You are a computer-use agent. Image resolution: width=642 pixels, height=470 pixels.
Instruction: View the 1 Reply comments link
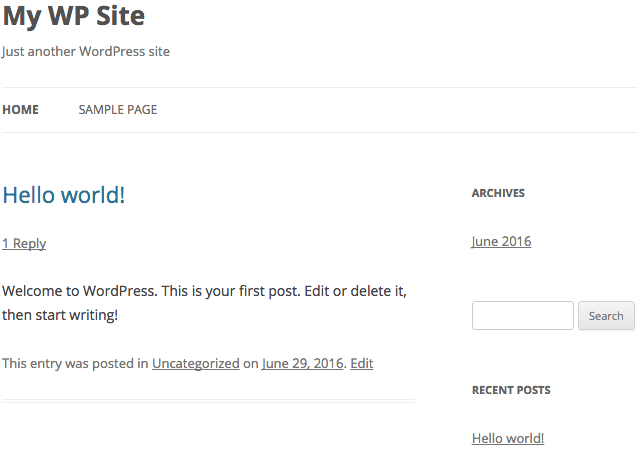24,244
